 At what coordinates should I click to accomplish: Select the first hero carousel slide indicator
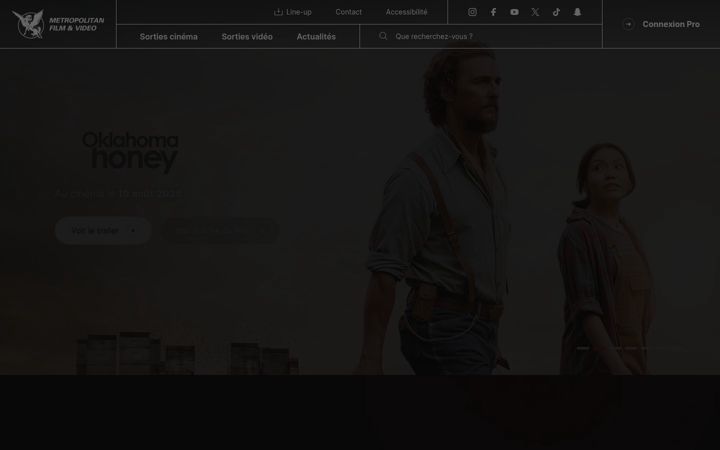click(x=583, y=348)
